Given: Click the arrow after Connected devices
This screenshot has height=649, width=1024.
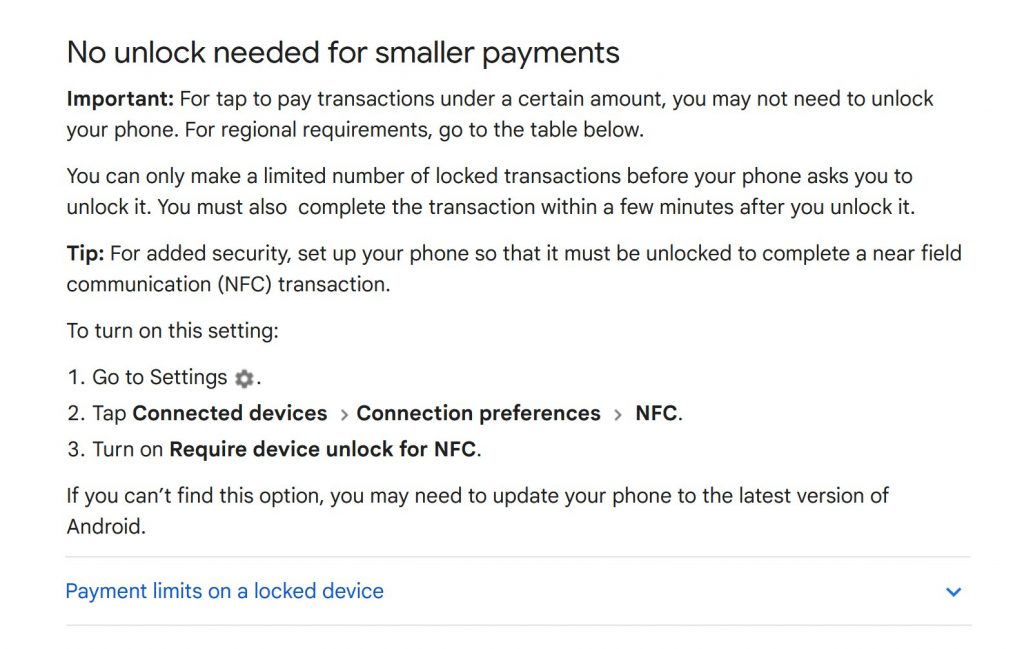Looking at the screenshot, I should coord(344,415).
